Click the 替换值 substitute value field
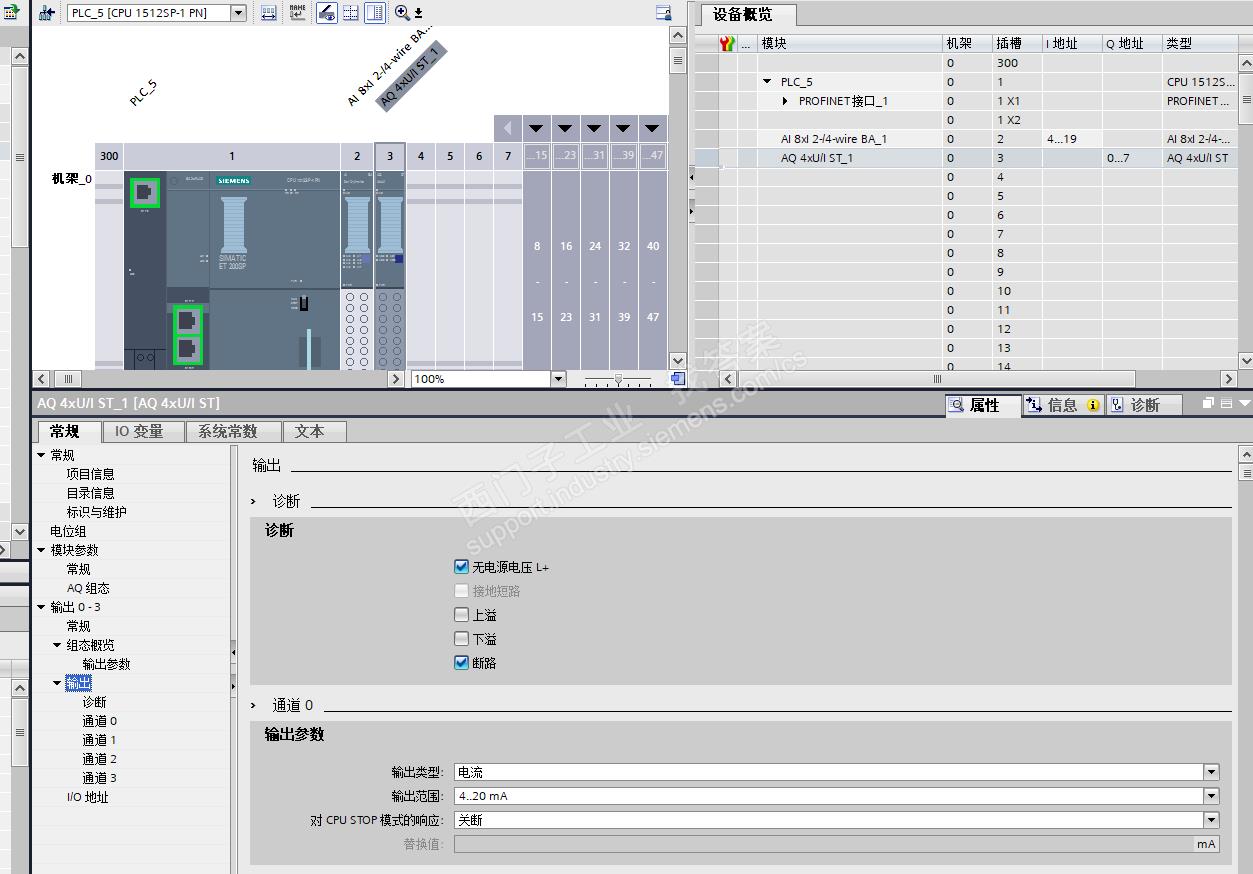This screenshot has height=874, width=1253. [836, 844]
